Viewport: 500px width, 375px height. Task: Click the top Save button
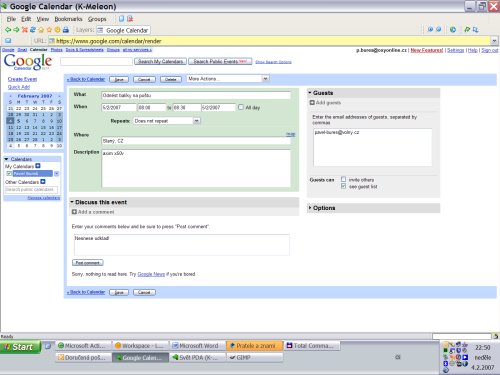click(x=119, y=79)
